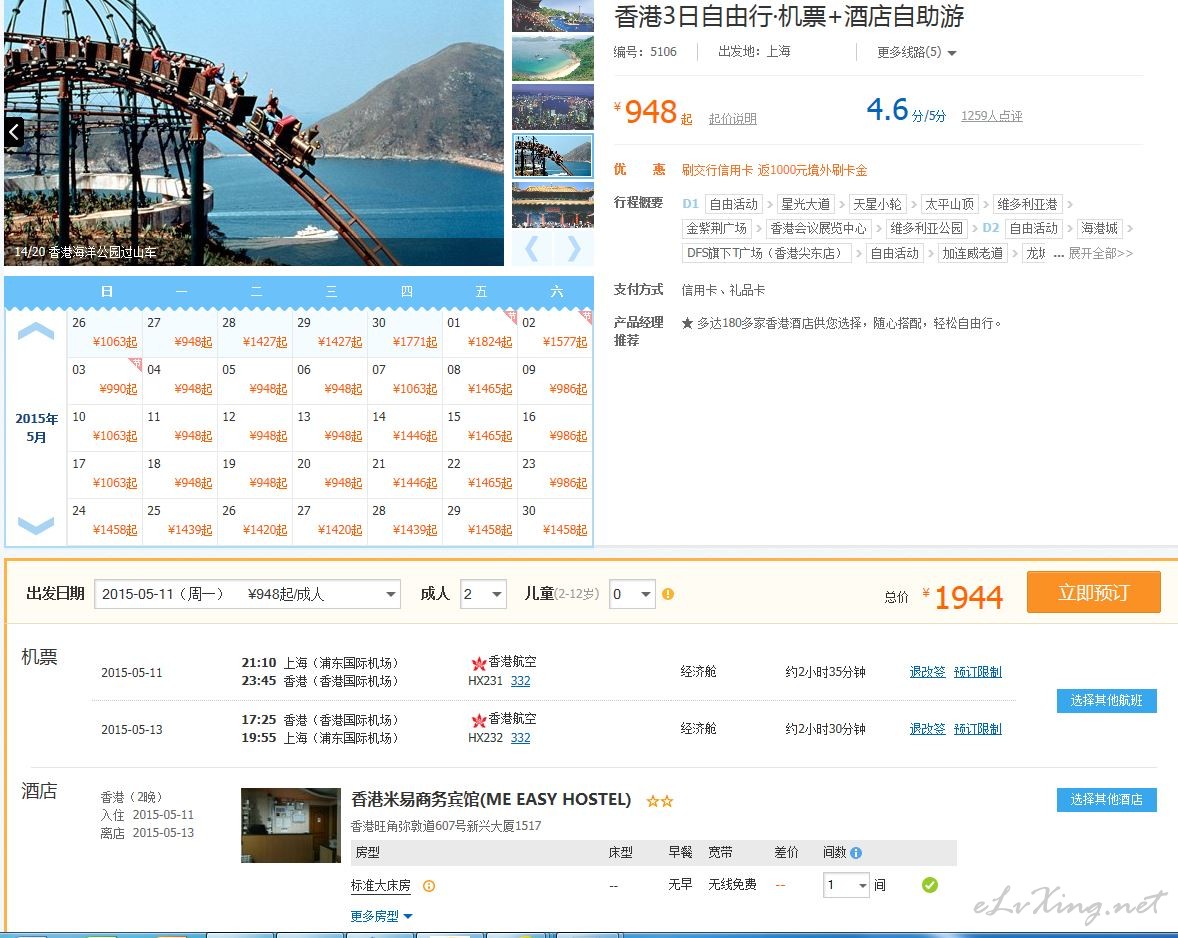
Task: Click the 立即预订 book now button
Action: click(1093, 592)
